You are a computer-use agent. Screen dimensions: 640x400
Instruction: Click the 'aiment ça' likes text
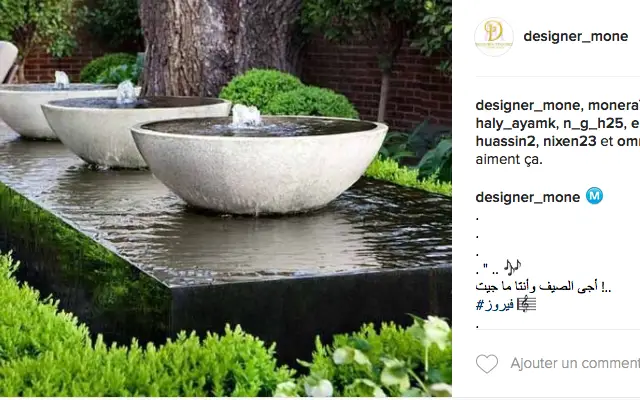tap(509, 159)
